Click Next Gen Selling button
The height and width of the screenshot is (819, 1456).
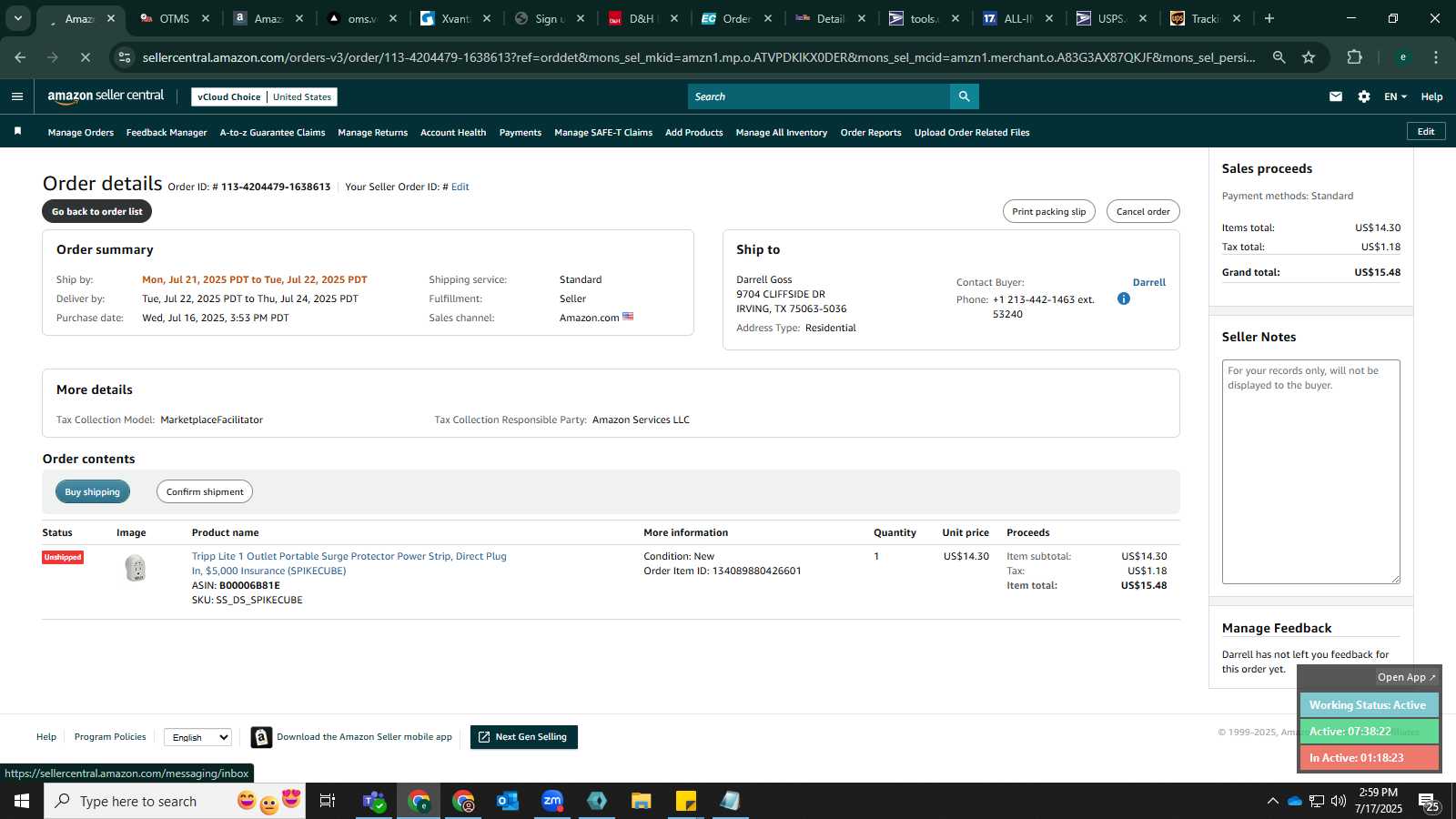pyautogui.click(x=524, y=737)
